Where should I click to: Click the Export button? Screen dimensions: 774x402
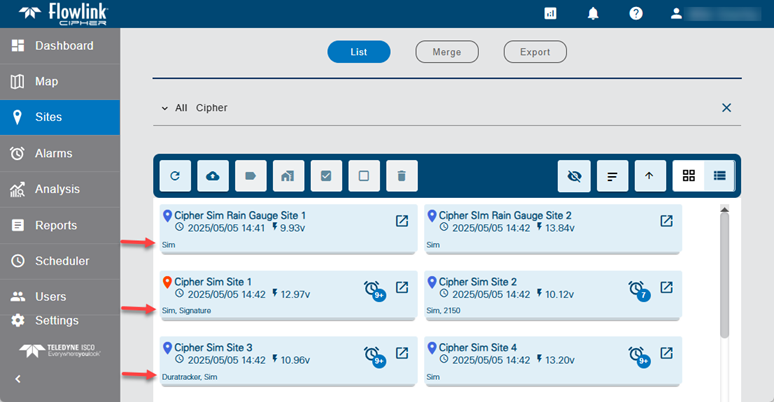535,52
